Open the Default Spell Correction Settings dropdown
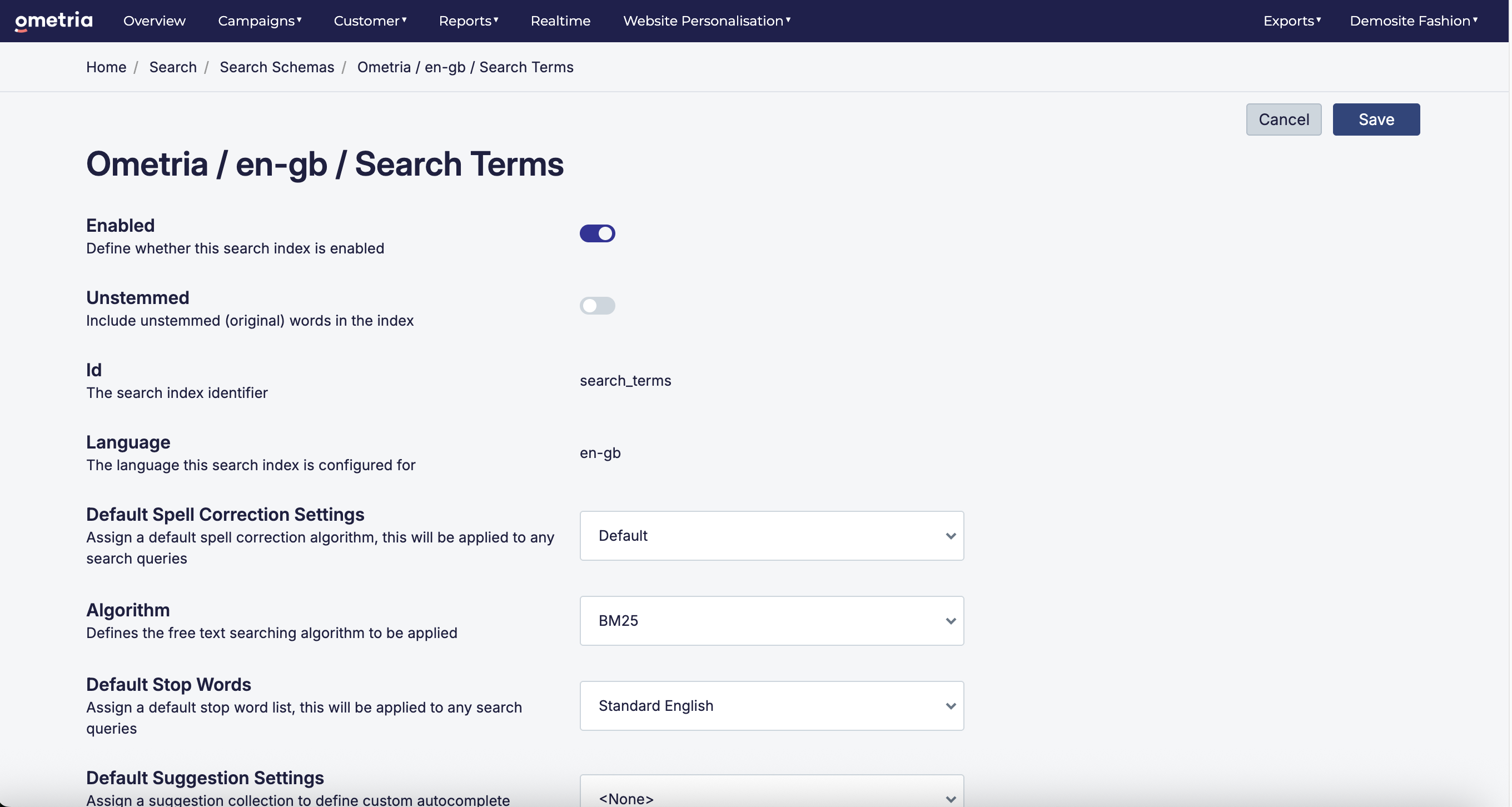Viewport: 1512px width, 807px height. [772, 536]
